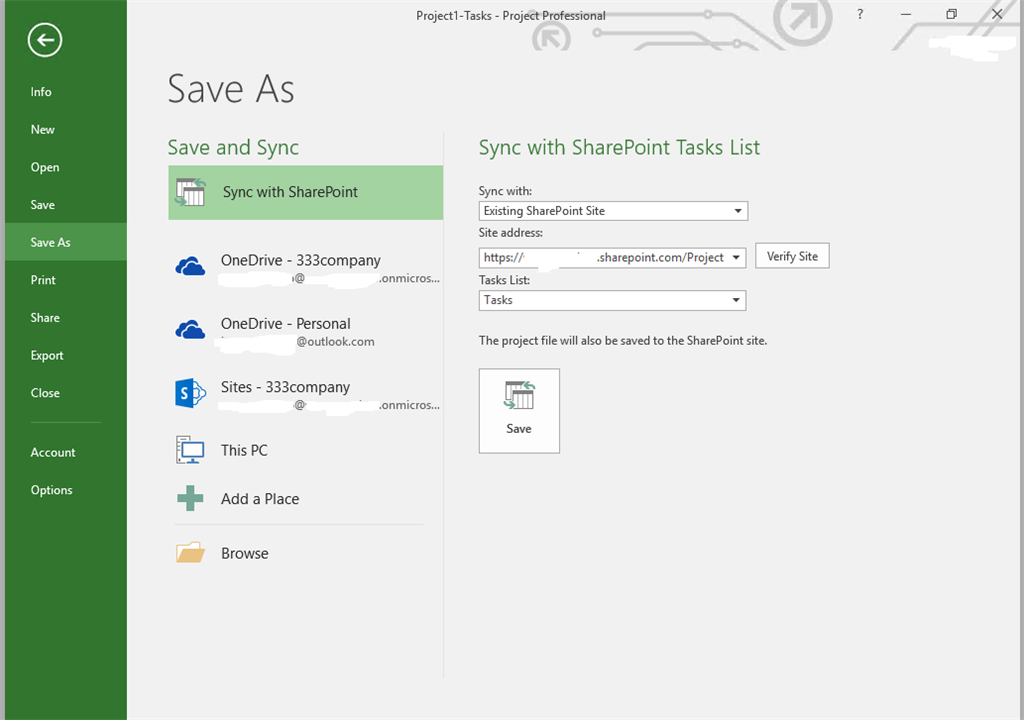Choose OneDrive - Personal location
1024x720 pixels.
(306, 331)
